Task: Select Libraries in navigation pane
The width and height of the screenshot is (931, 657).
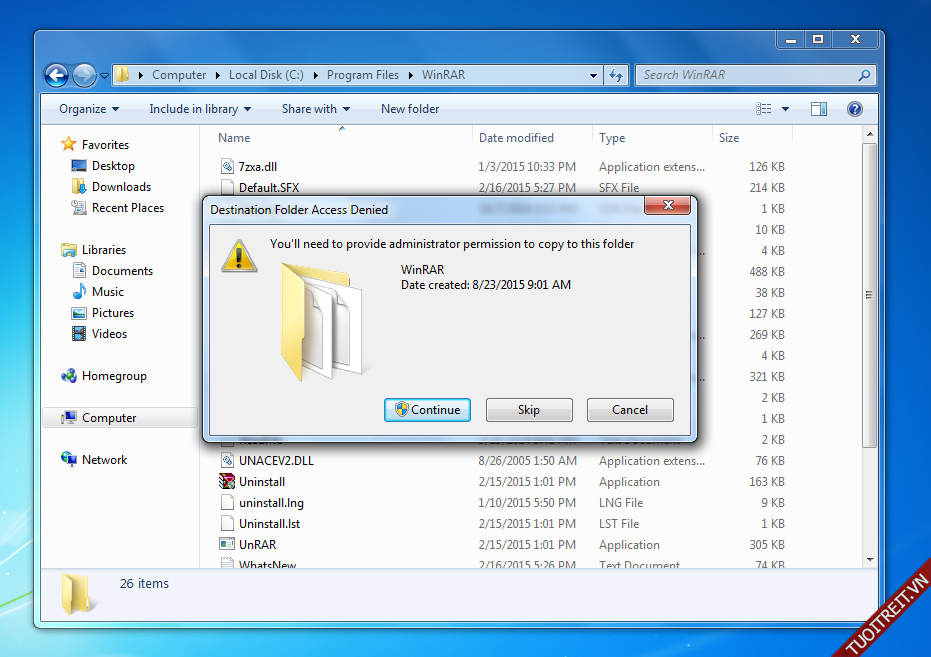Action: [x=104, y=249]
